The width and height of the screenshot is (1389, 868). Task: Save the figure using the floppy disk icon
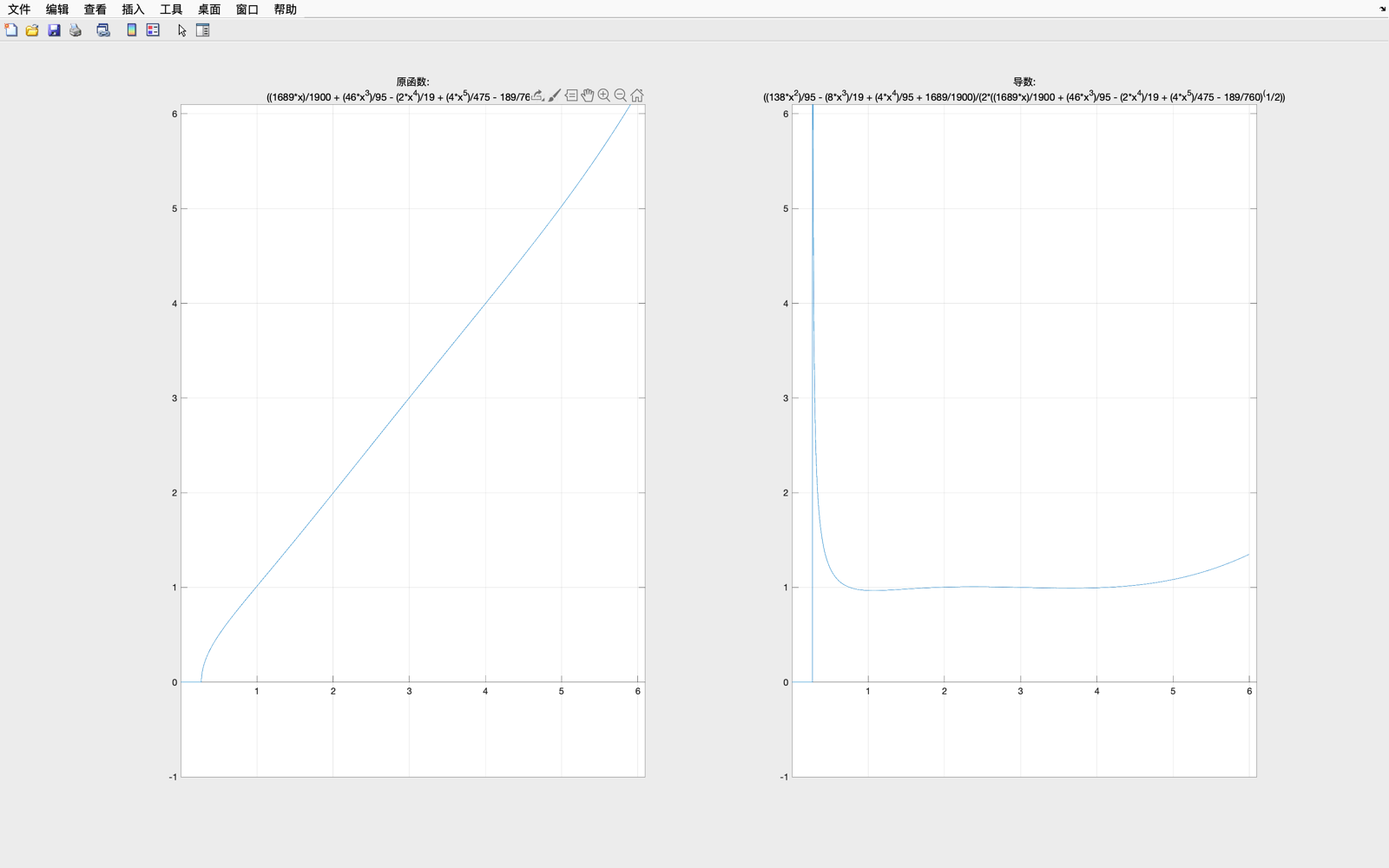[x=54, y=30]
